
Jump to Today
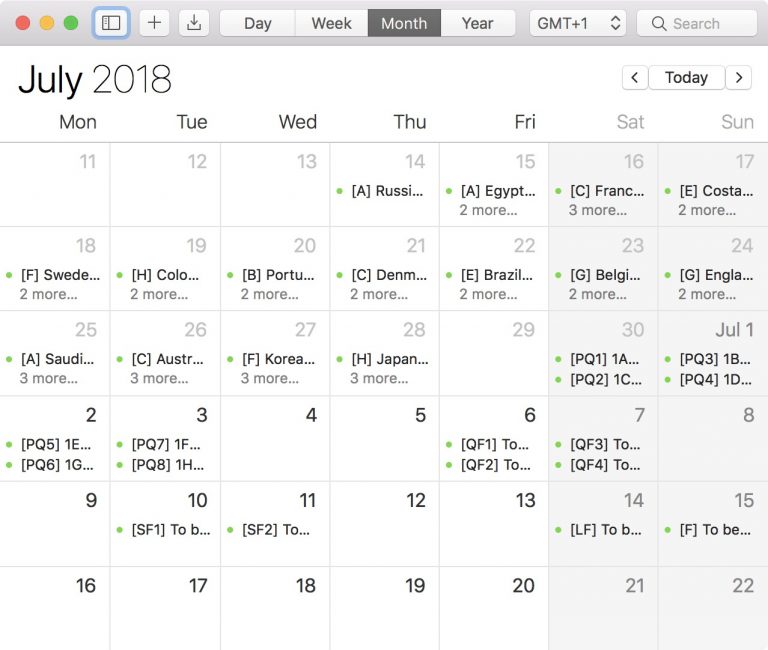coord(686,78)
